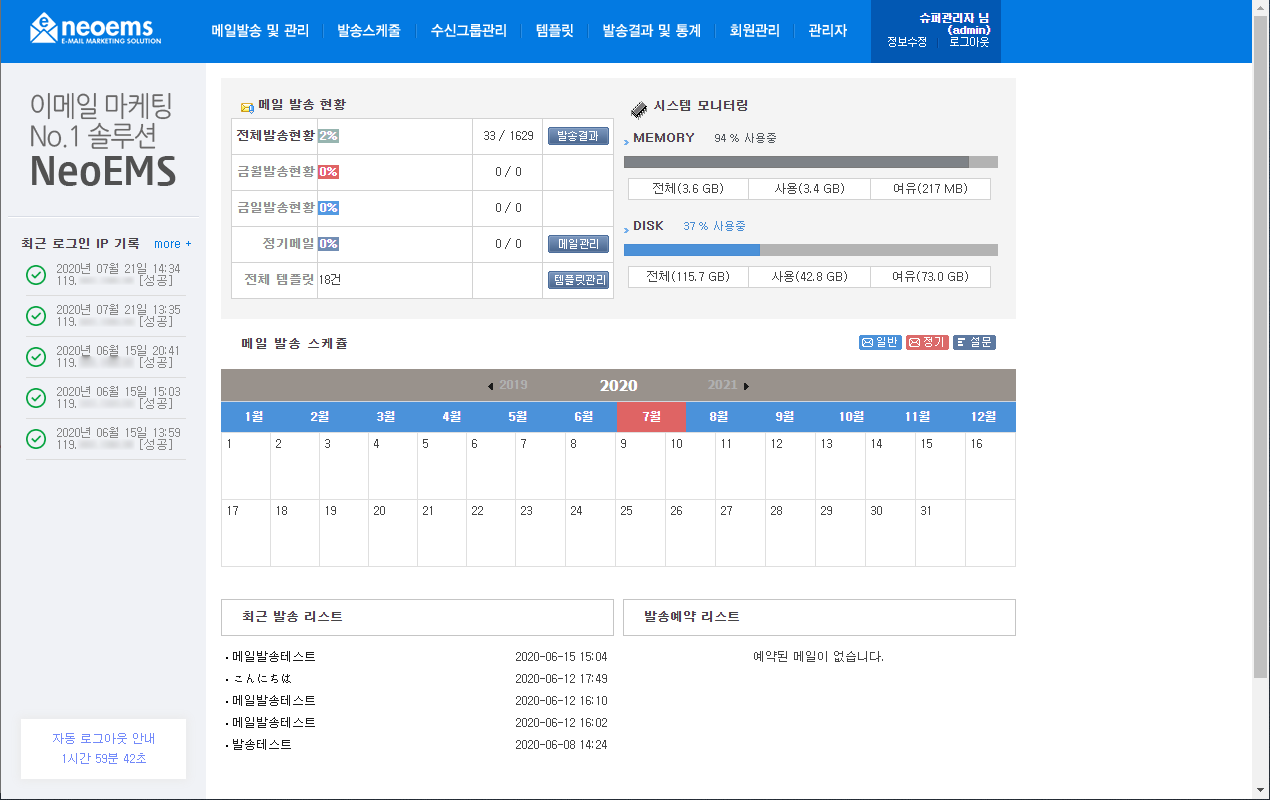
Task: Select the 일반 mail type legend icon
Action: tap(881, 342)
